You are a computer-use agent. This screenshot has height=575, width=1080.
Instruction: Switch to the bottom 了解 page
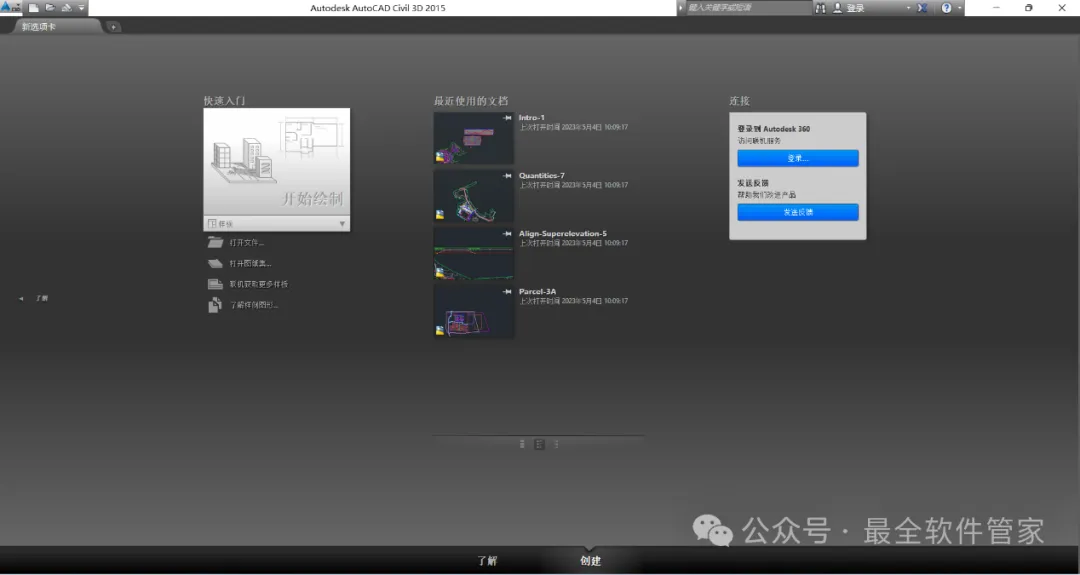(x=487, y=561)
